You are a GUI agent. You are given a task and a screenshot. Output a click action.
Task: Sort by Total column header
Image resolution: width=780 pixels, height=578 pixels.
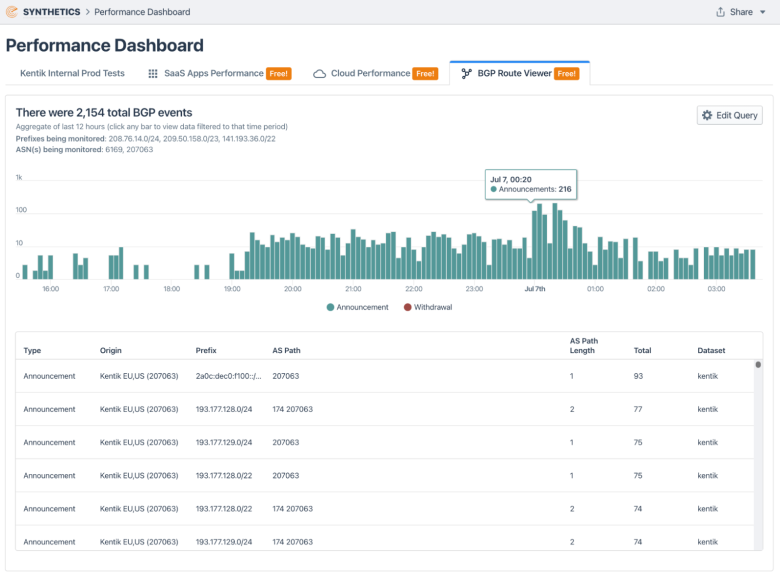coord(642,350)
